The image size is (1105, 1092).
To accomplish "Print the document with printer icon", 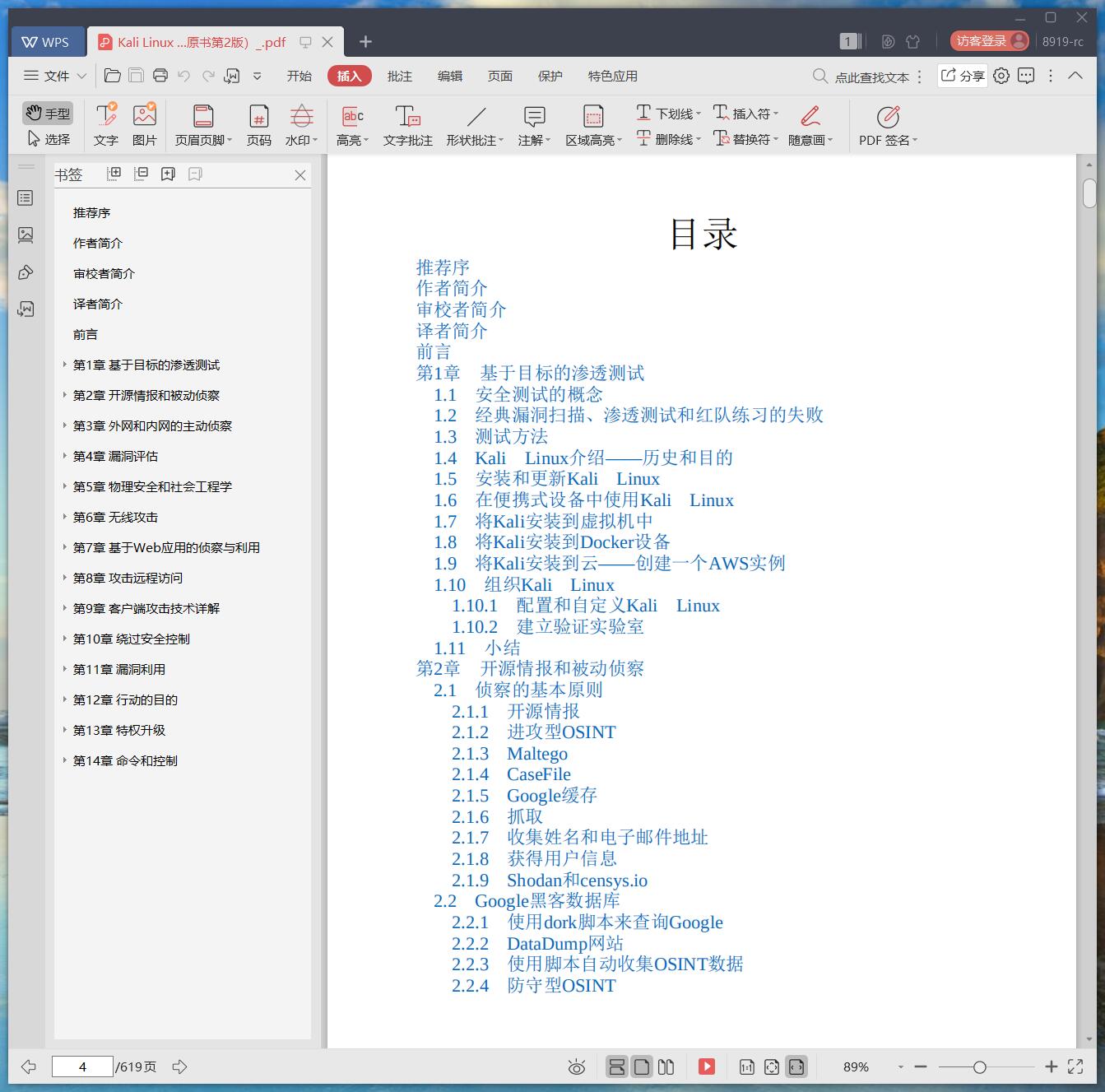I will (x=160, y=76).
